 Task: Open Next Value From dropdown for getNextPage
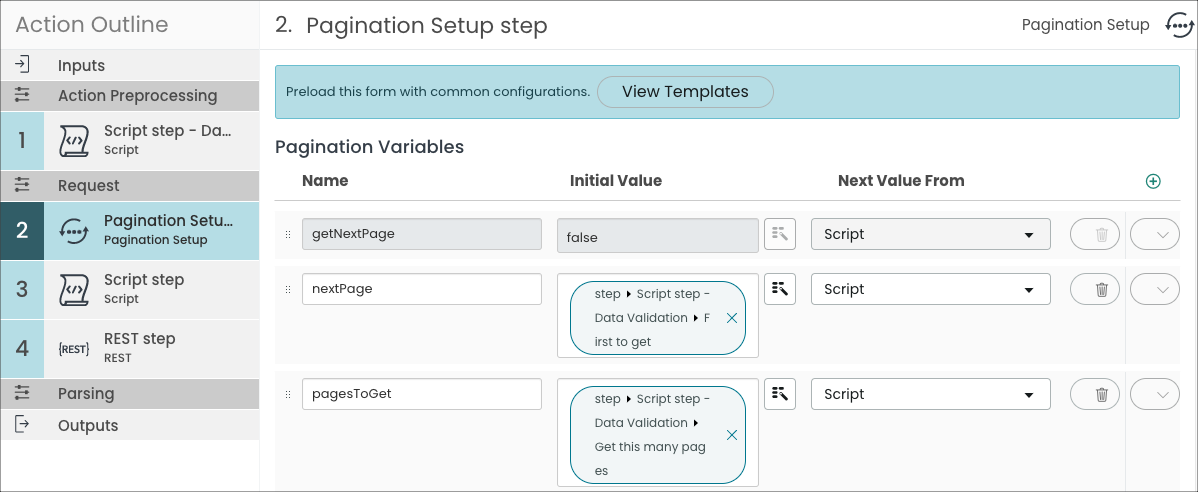coord(930,235)
